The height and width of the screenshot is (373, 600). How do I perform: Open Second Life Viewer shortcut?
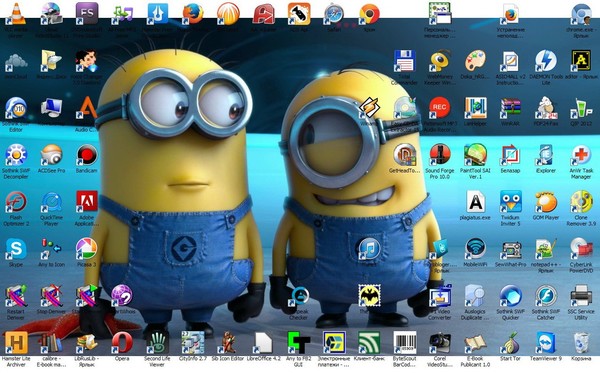pos(157,343)
